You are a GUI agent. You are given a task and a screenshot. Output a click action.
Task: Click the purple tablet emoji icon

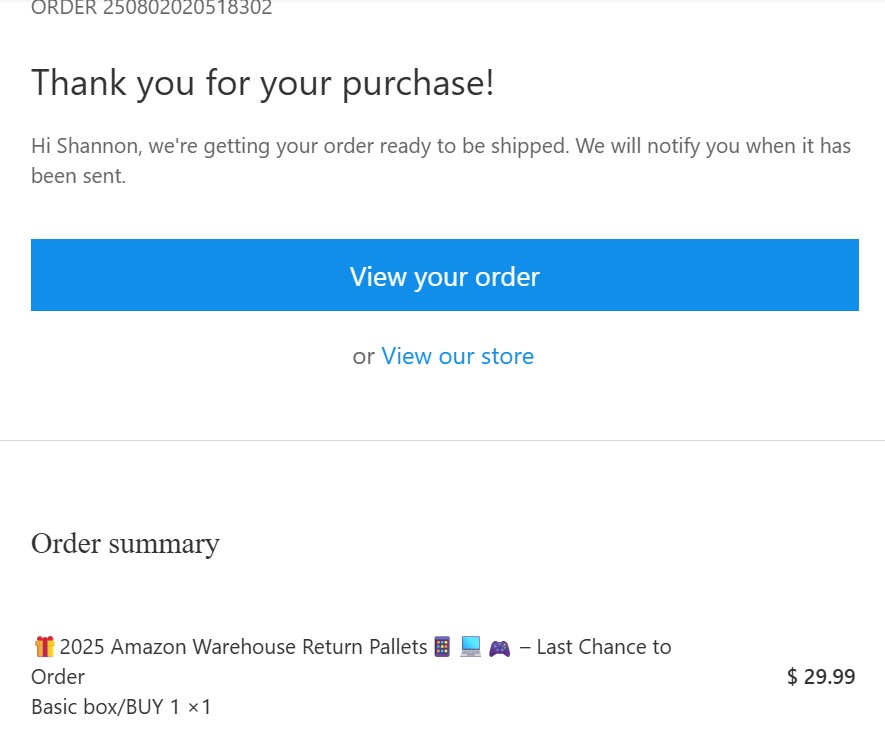(x=442, y=647)
